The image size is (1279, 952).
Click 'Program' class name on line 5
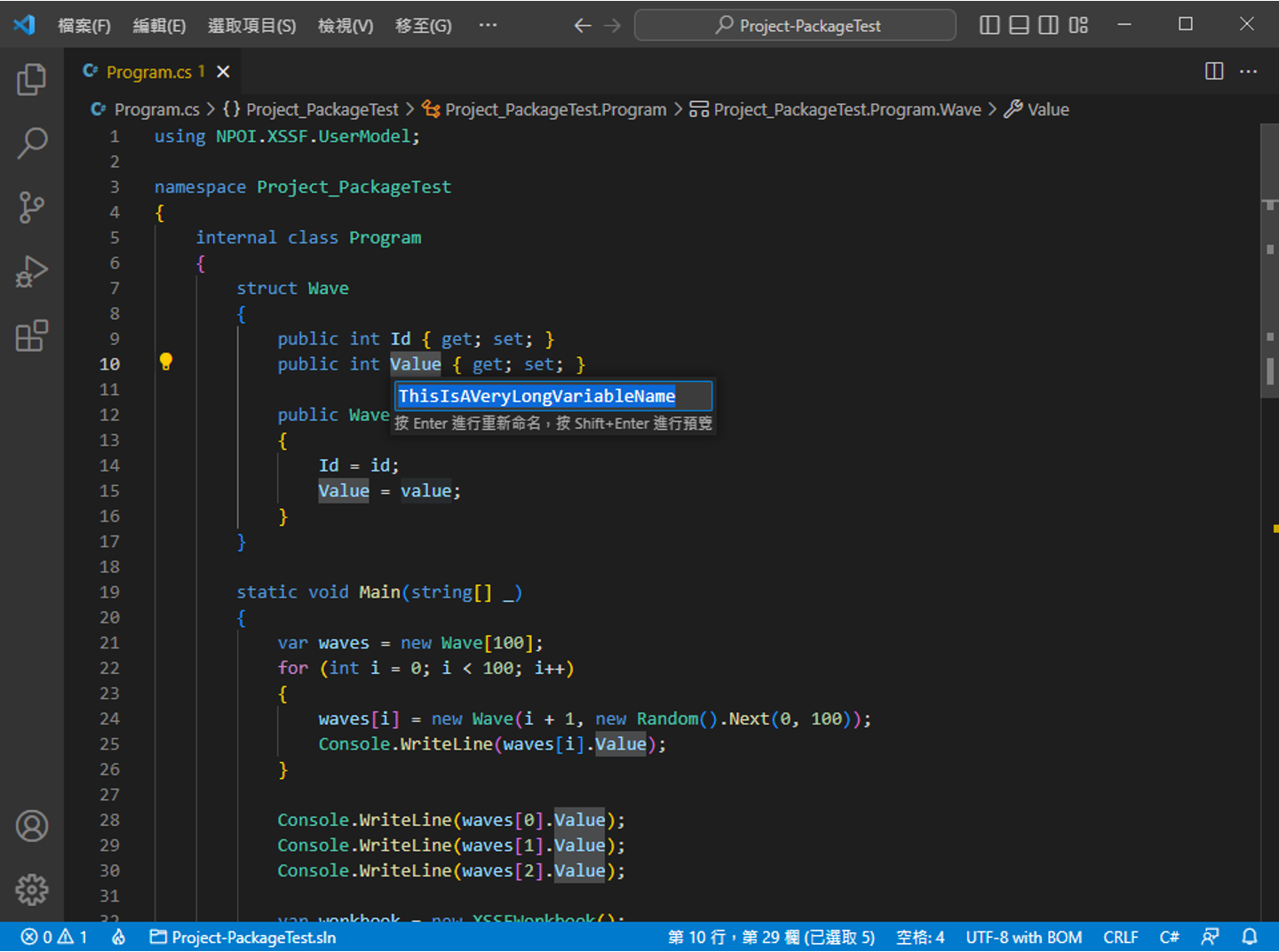[385, 237]
